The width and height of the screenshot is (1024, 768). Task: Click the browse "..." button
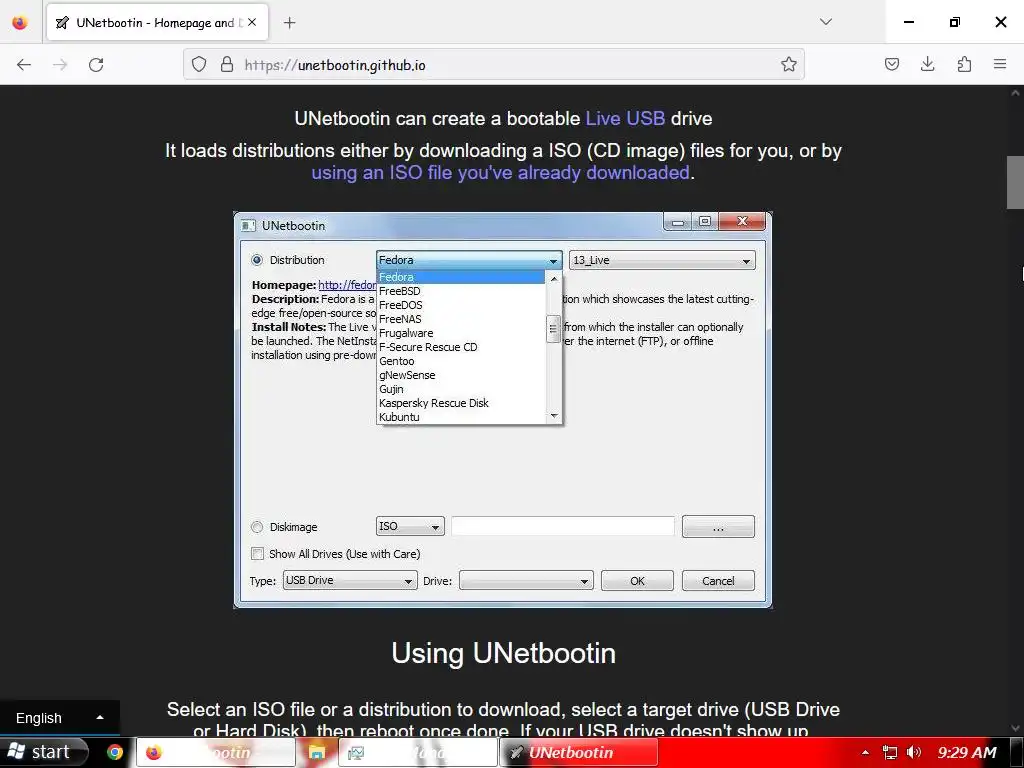(x=718, y=526)
